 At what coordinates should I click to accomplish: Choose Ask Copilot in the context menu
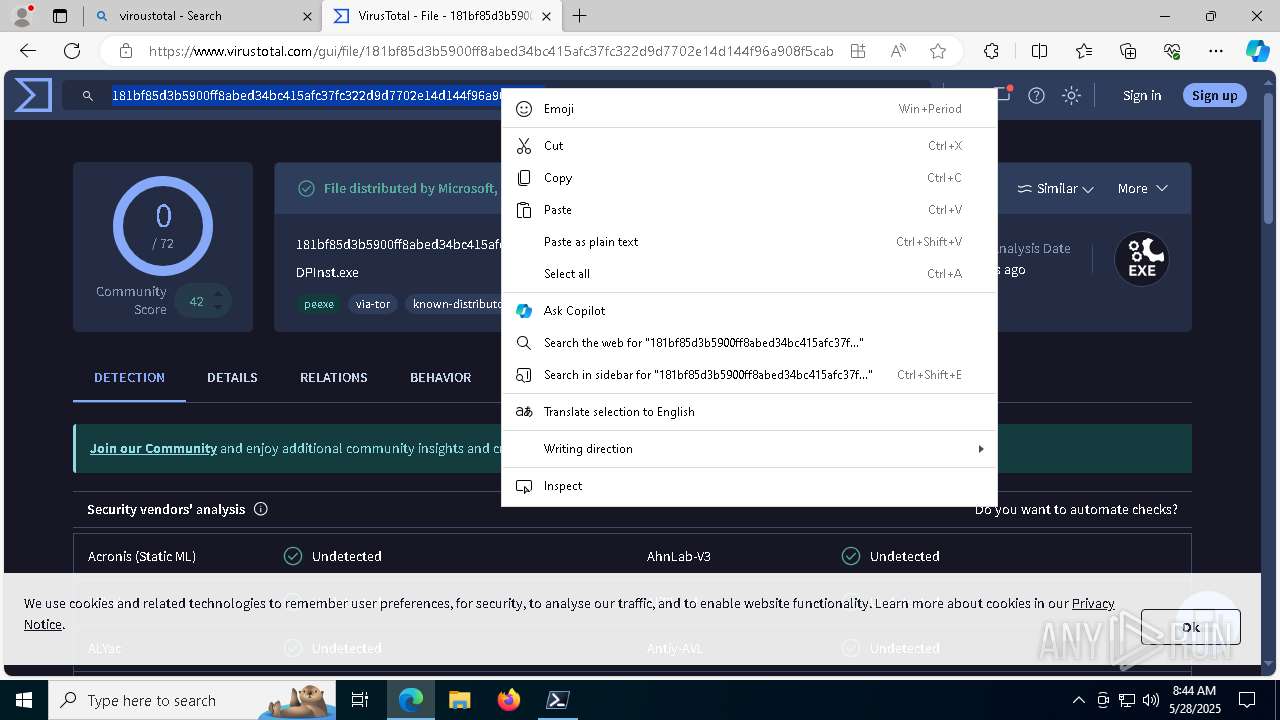point(749,311)
